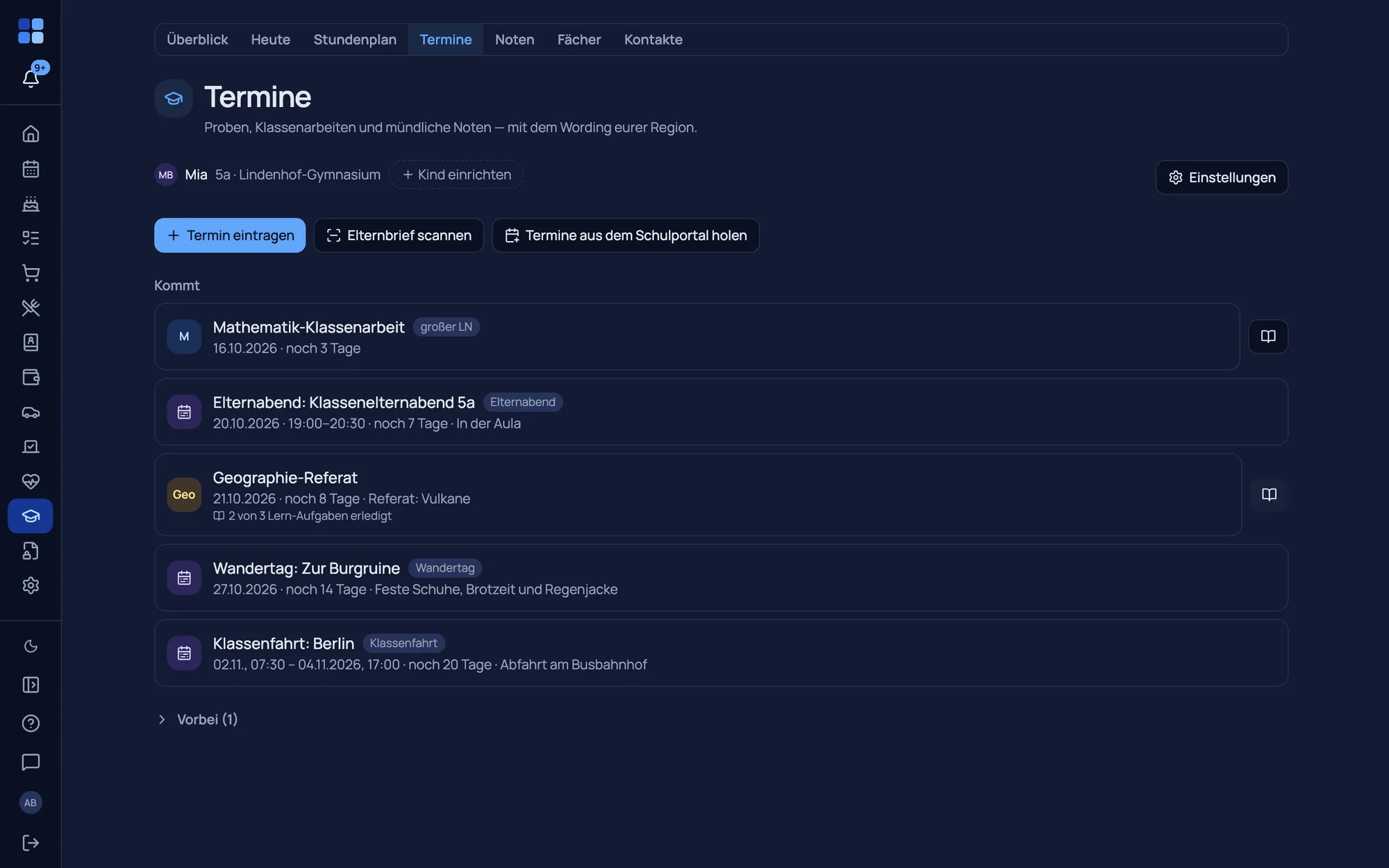This screenshot has height=868, width=1389.
Task: Click Elternbrief scannen button
Action: [x=399, y=235]
